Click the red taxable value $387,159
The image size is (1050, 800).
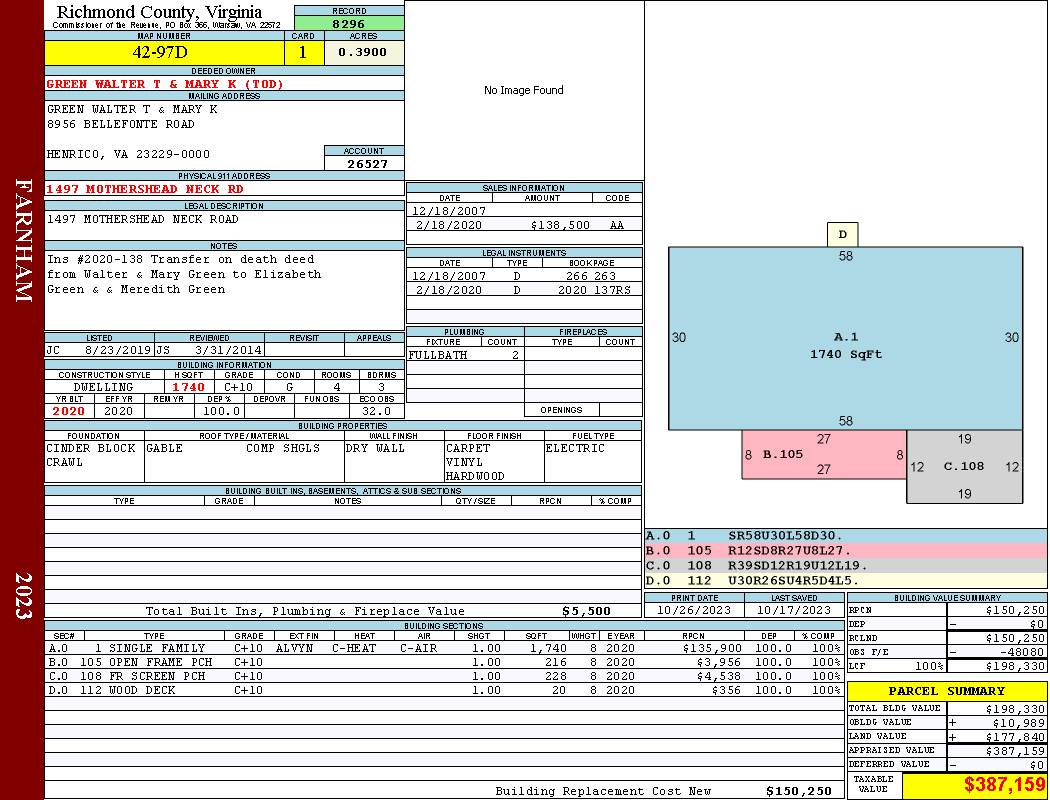(1004, 785)
